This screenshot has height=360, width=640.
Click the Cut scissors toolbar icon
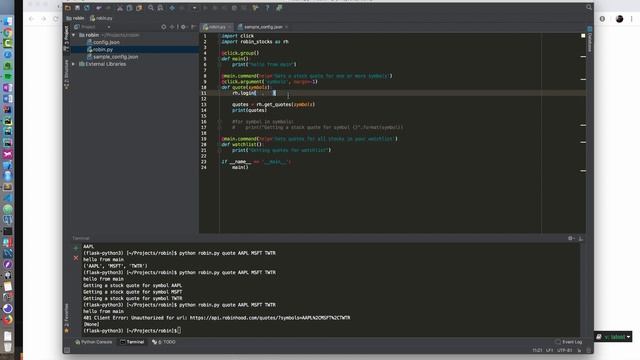120,8
